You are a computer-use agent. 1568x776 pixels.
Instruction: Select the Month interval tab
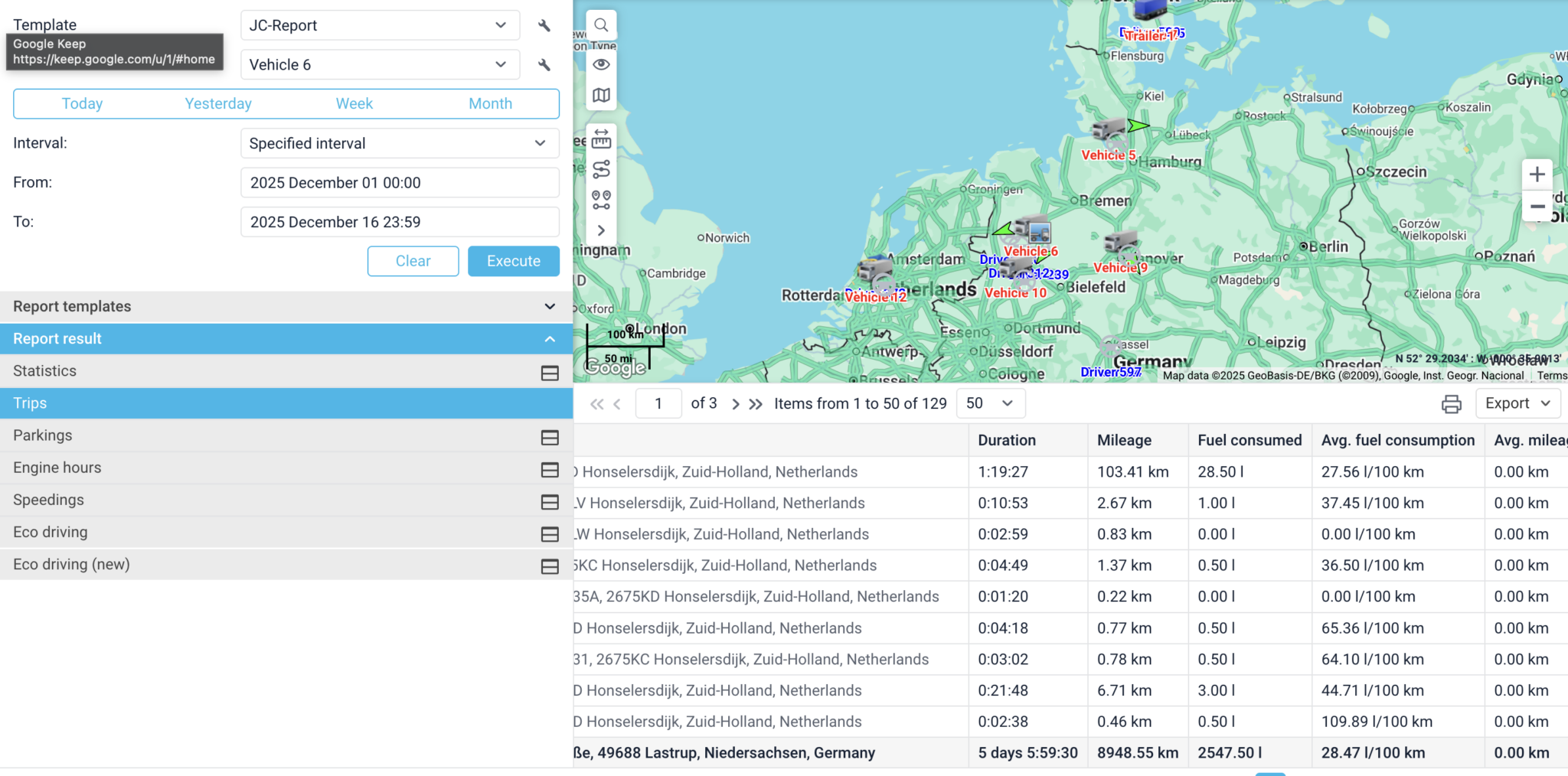point(491,103)
